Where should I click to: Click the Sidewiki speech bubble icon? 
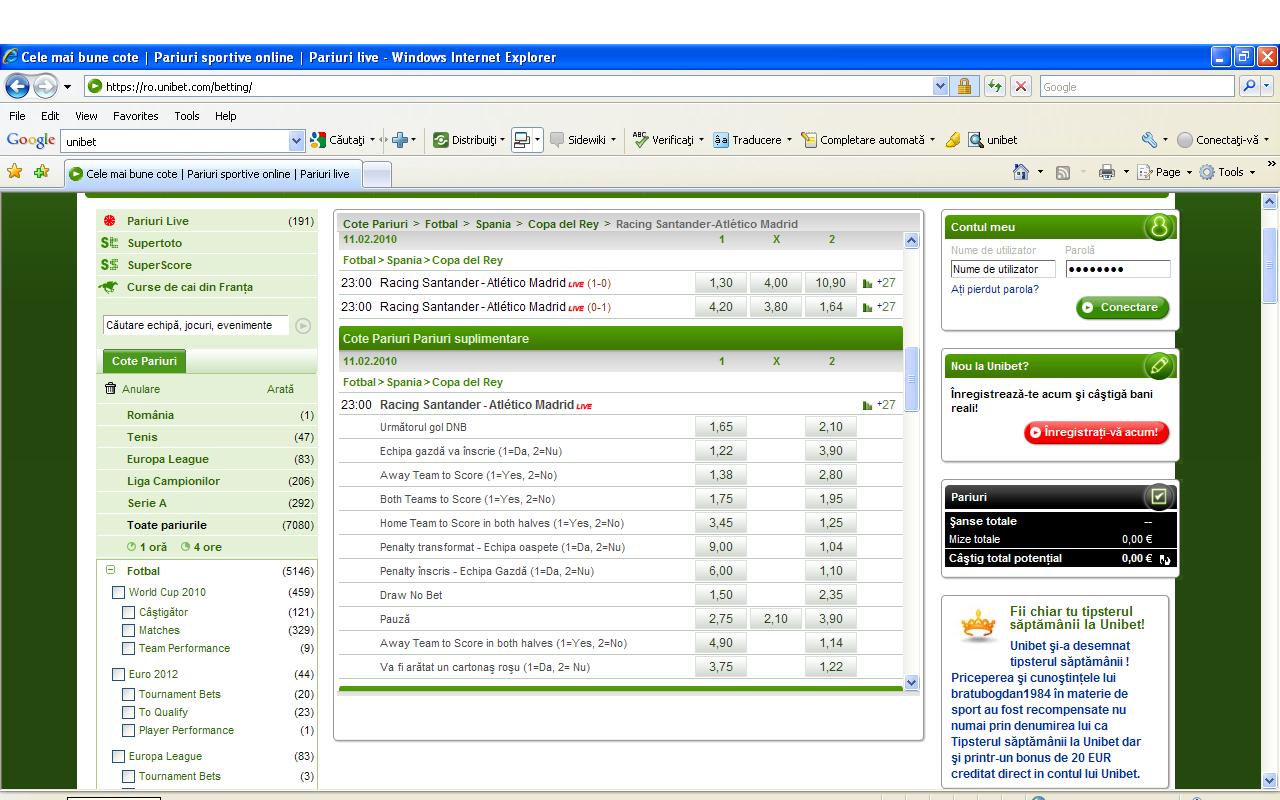(557, 140)
